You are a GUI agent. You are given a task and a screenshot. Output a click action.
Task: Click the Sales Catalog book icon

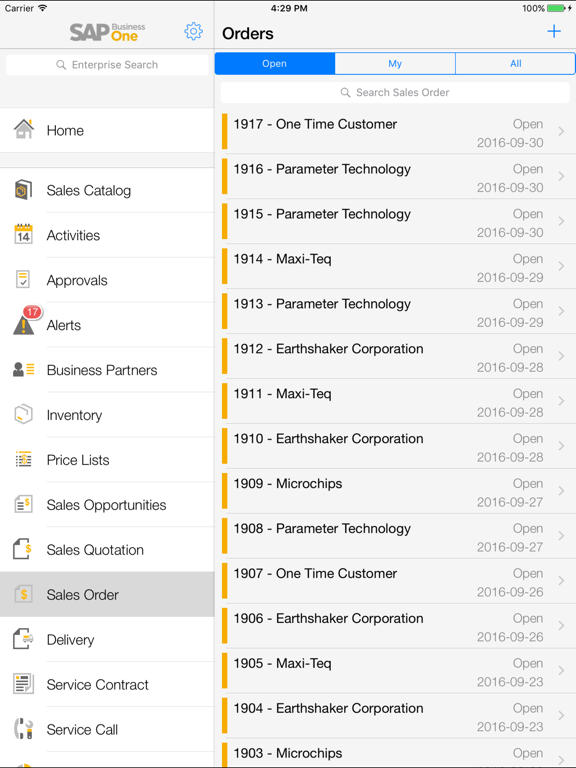(x=24, y=190)
